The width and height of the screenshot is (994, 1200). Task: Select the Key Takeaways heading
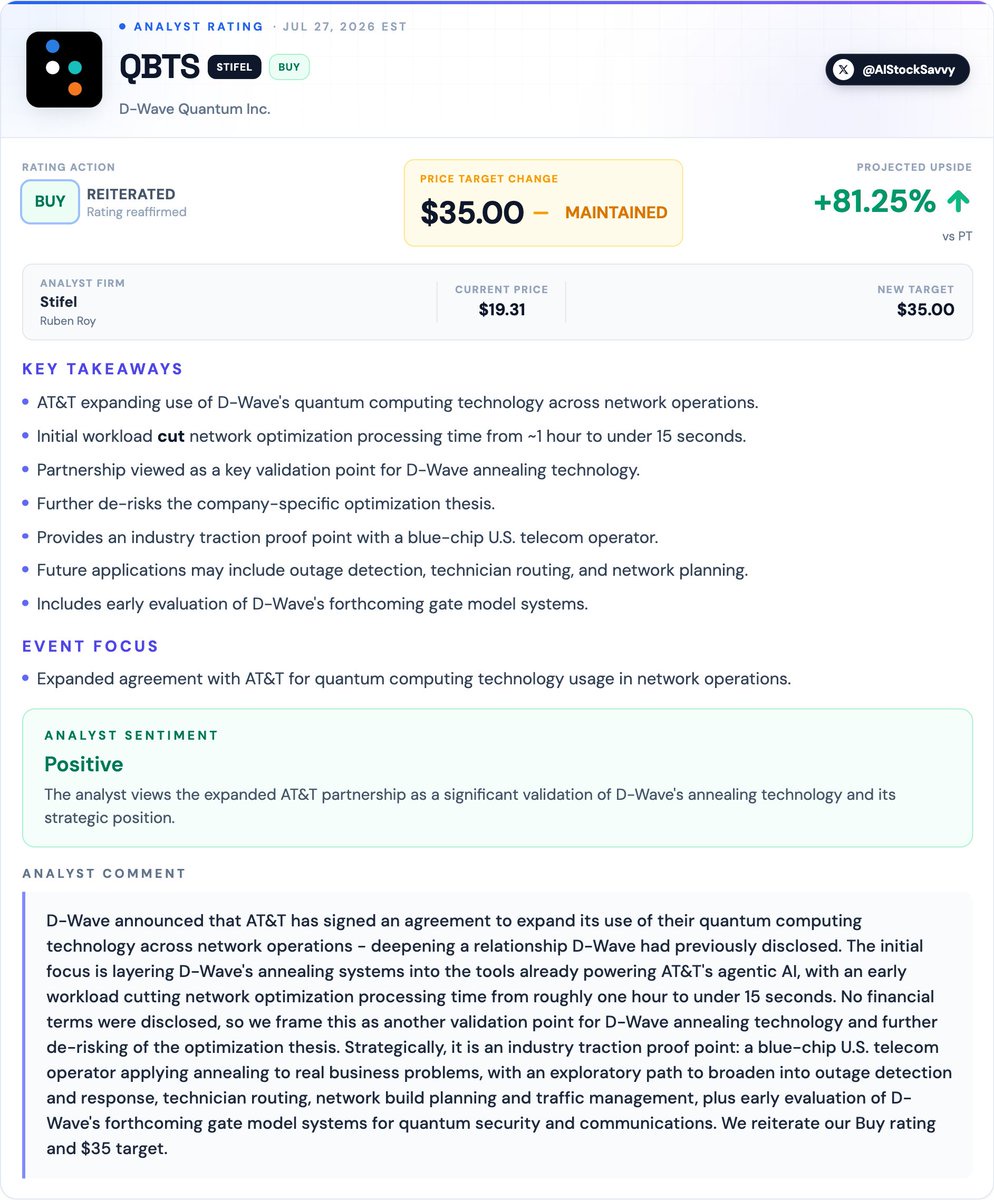[103, 369]
